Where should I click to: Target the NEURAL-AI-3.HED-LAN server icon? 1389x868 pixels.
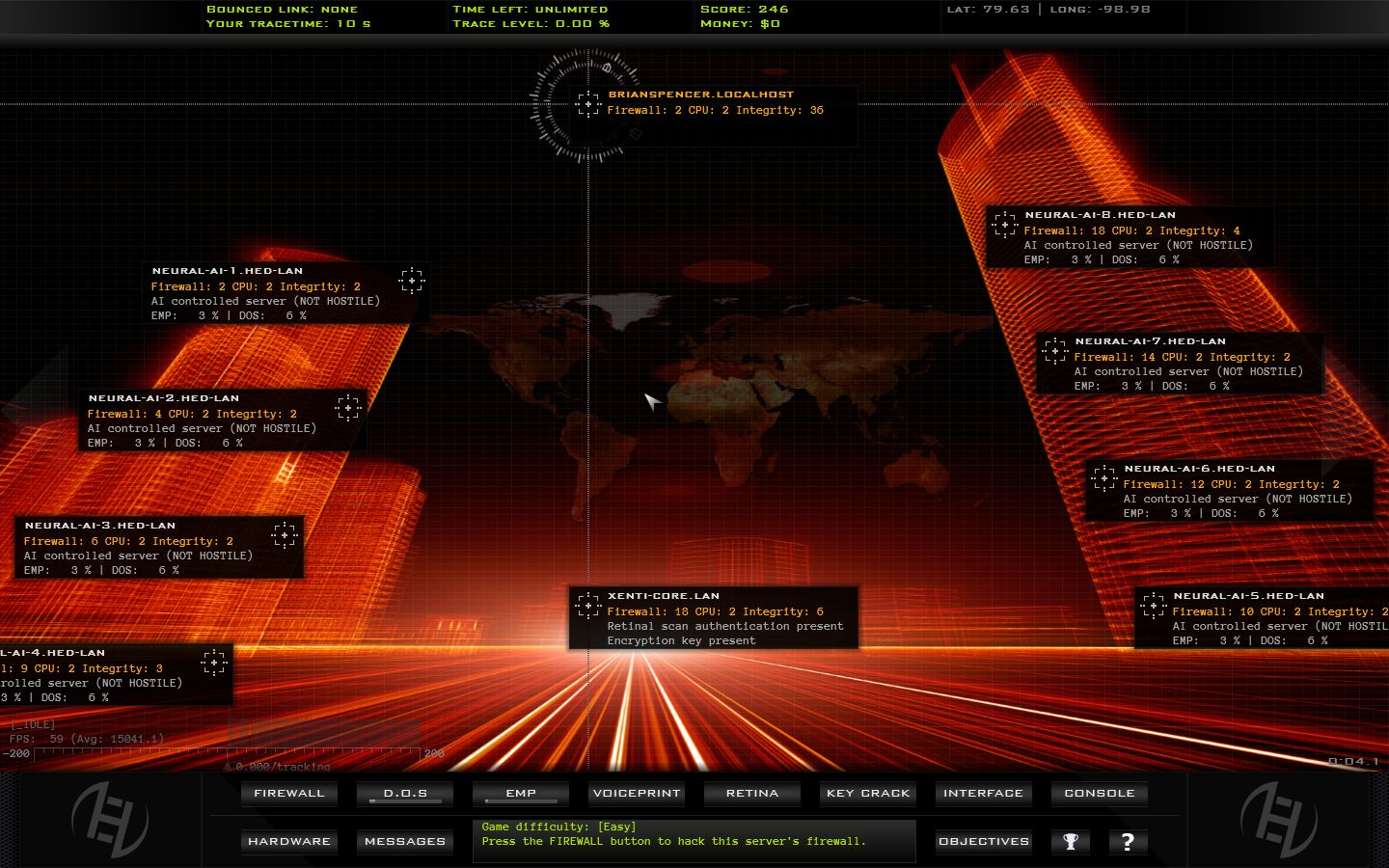286,535
